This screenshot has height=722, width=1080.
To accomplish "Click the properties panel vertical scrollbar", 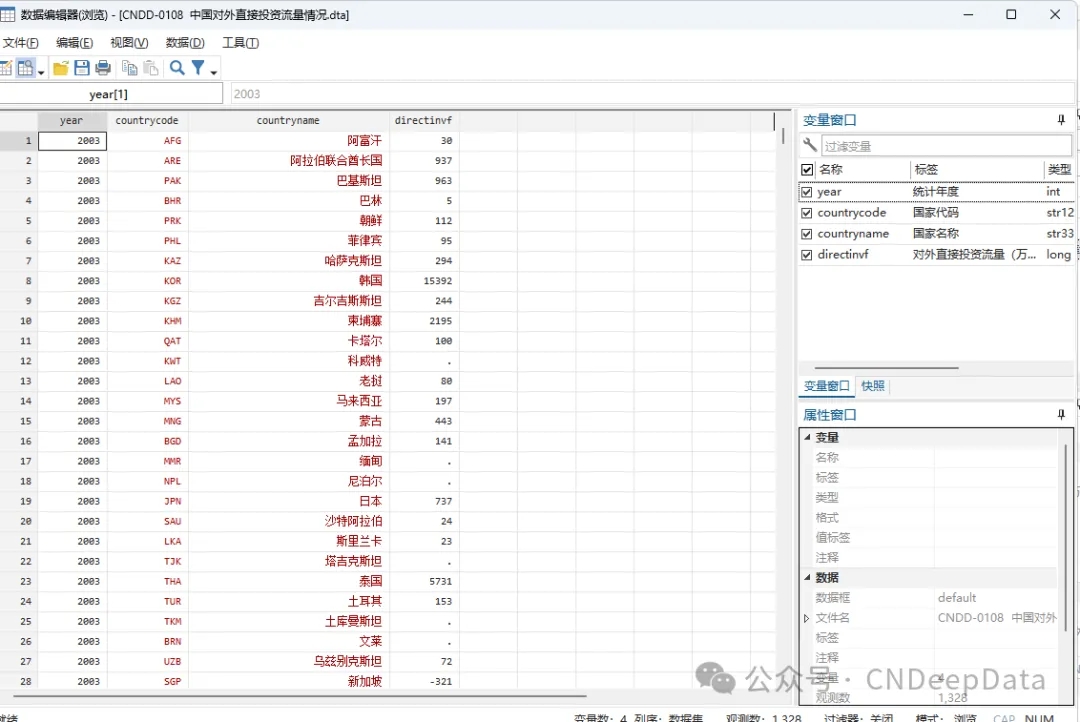I will click(x=1066, y=537).
